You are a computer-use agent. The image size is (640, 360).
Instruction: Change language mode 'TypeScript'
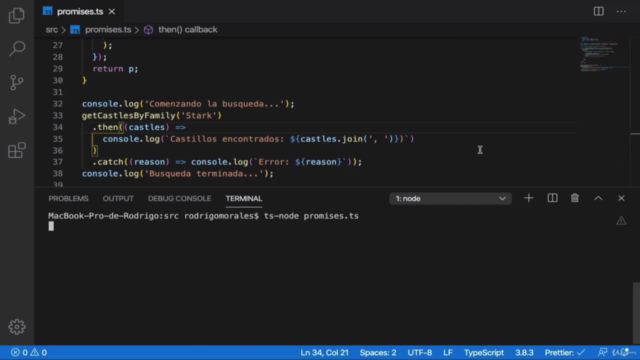(x=484, y=352)
